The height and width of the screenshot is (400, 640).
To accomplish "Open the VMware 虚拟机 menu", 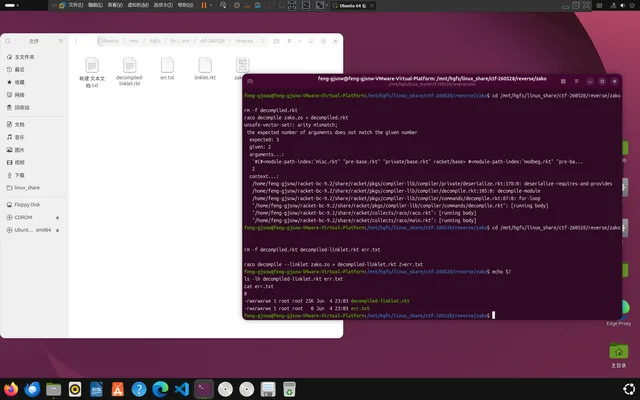I will [138, 5].
